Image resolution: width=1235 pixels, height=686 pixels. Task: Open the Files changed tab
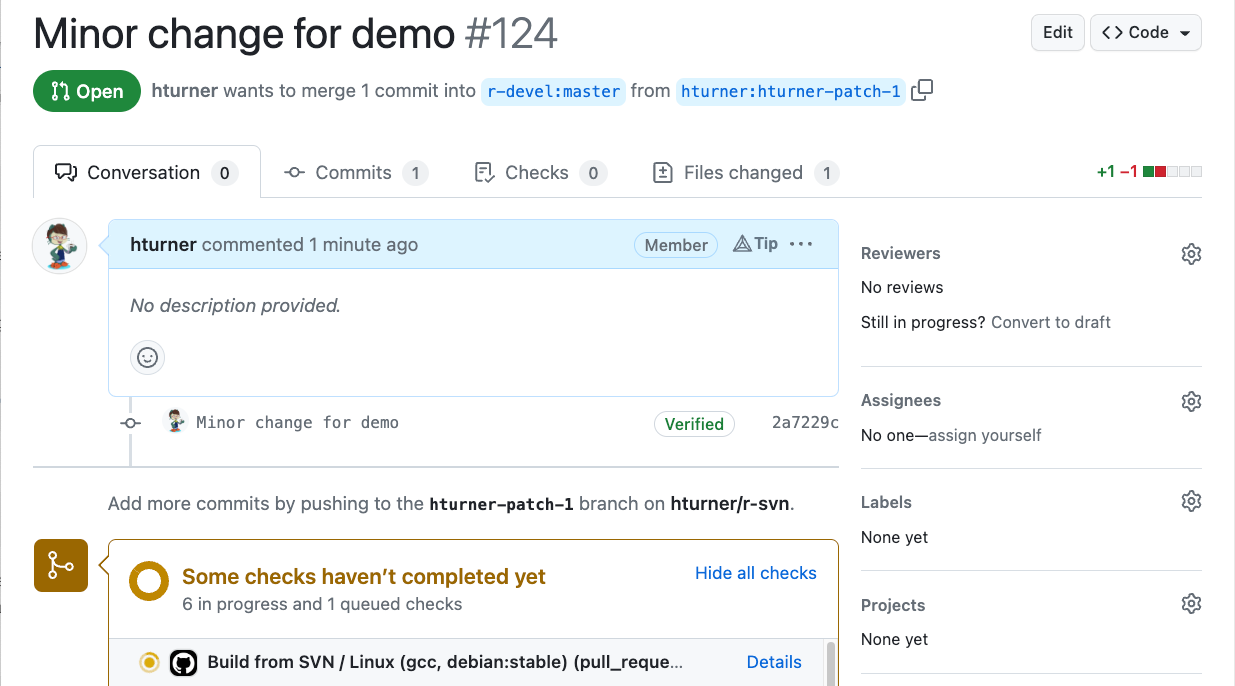pos(744,173)
